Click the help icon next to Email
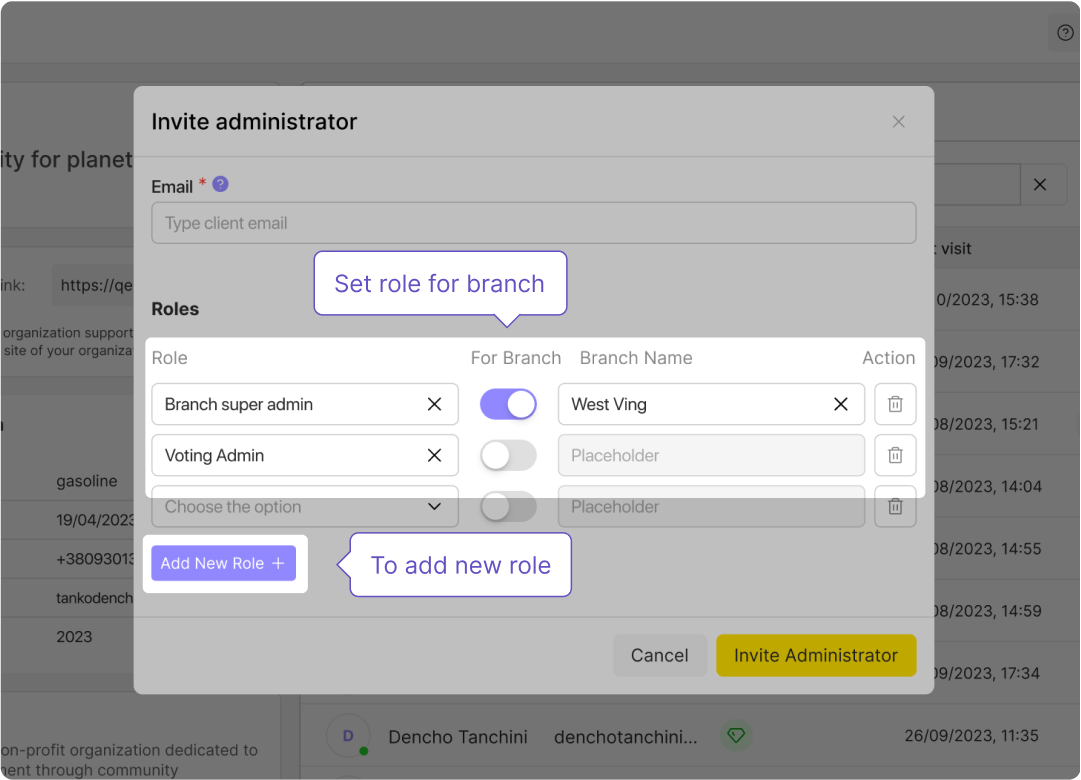This screenshot has width=1081, height=780. [220, 185]
